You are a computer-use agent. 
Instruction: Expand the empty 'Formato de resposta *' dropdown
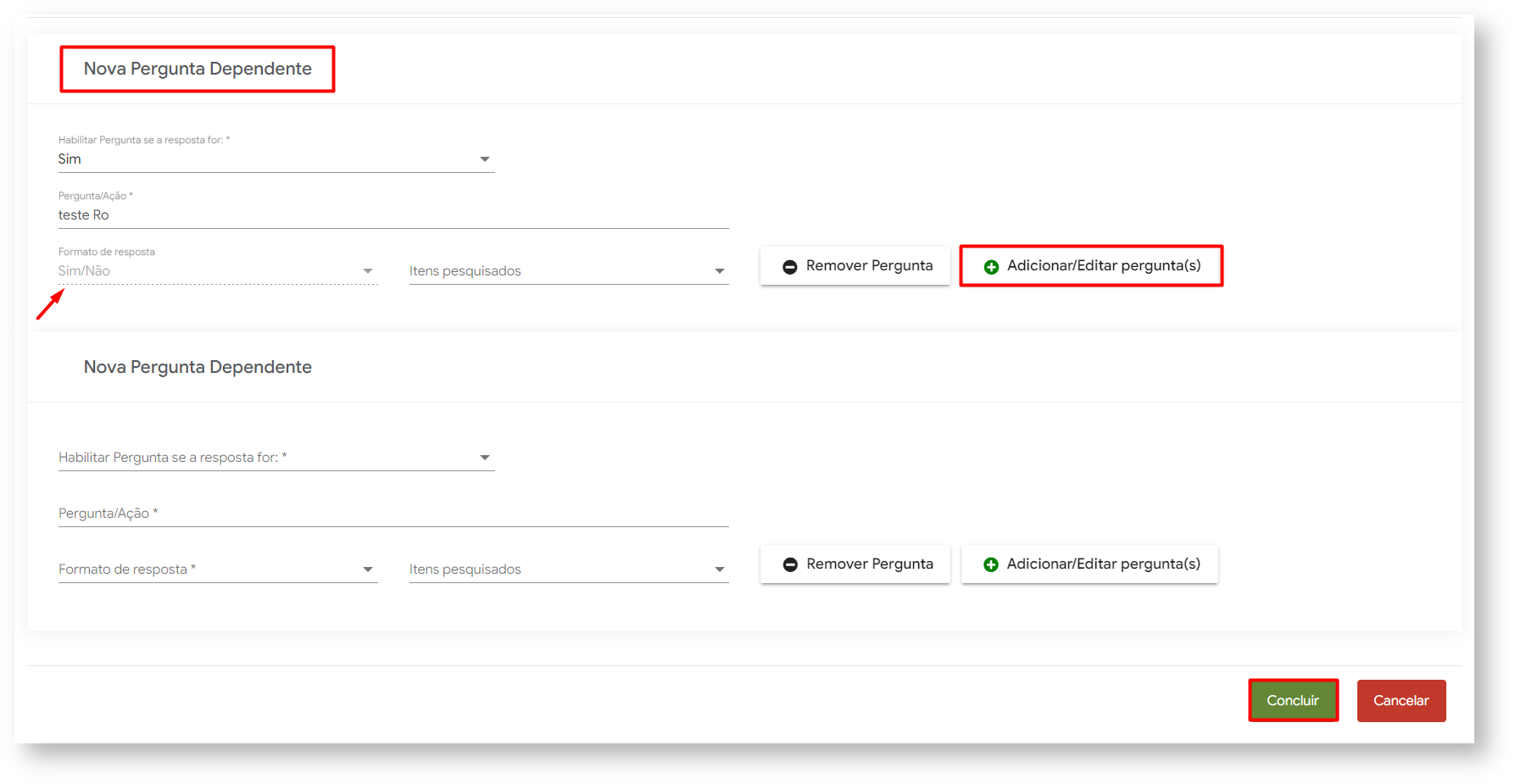pyautogui.click(x=217, y=570)
